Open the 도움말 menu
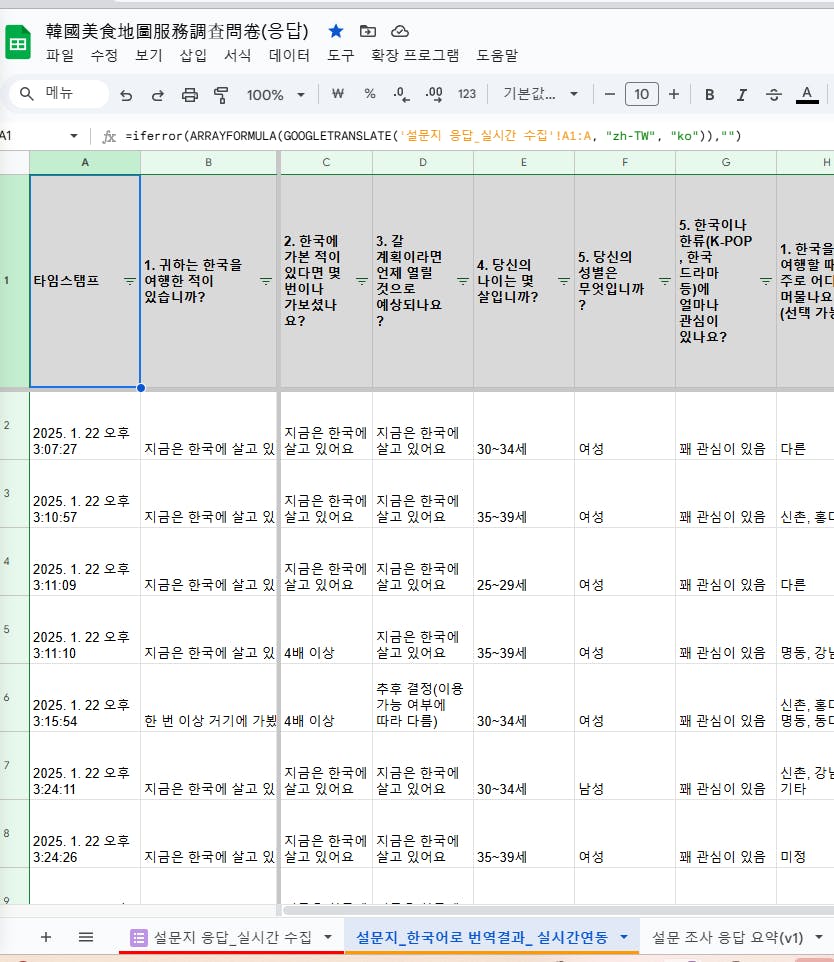The image size is (834, 962). [x=497, y=55]
